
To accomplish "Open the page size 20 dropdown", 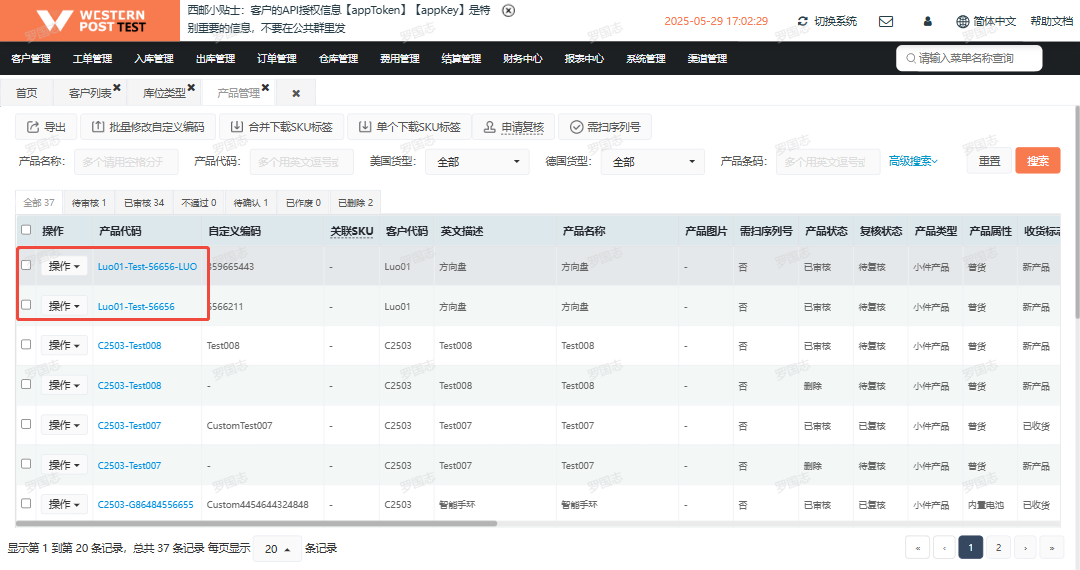I will point(278,549).
